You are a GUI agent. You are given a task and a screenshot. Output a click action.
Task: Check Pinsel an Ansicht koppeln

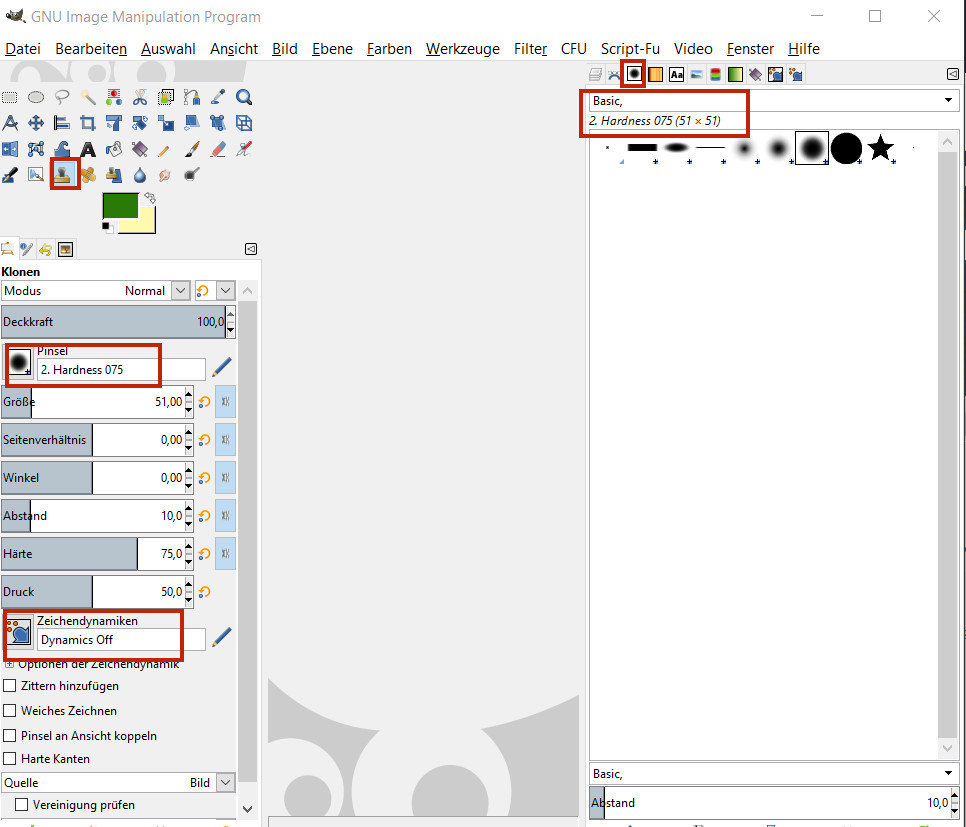point(10,735)
